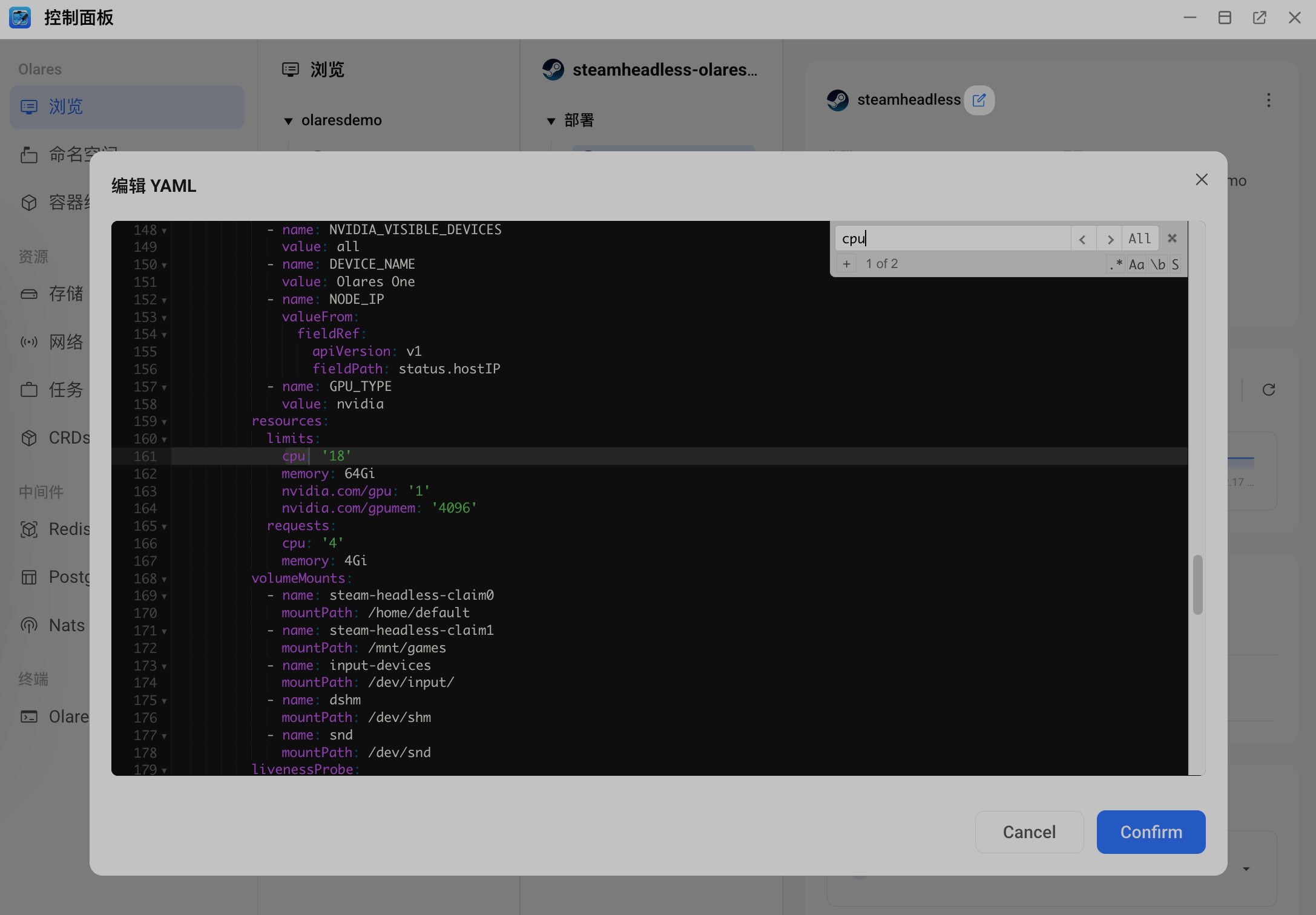Go to previous search match arrow
The image size is (1316, 915).
pos(1082,239)
